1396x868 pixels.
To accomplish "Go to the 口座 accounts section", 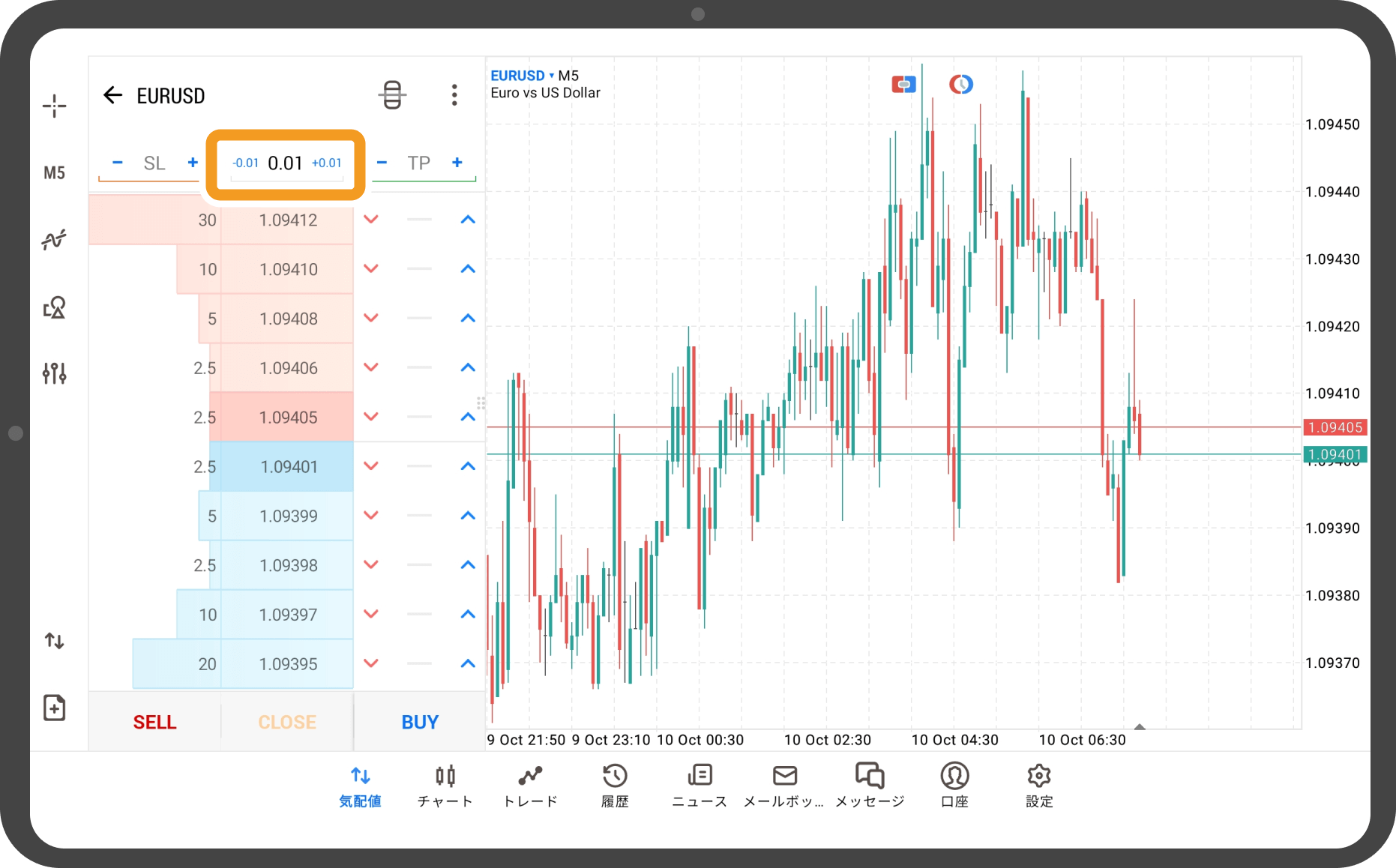I will click(953, 783).
